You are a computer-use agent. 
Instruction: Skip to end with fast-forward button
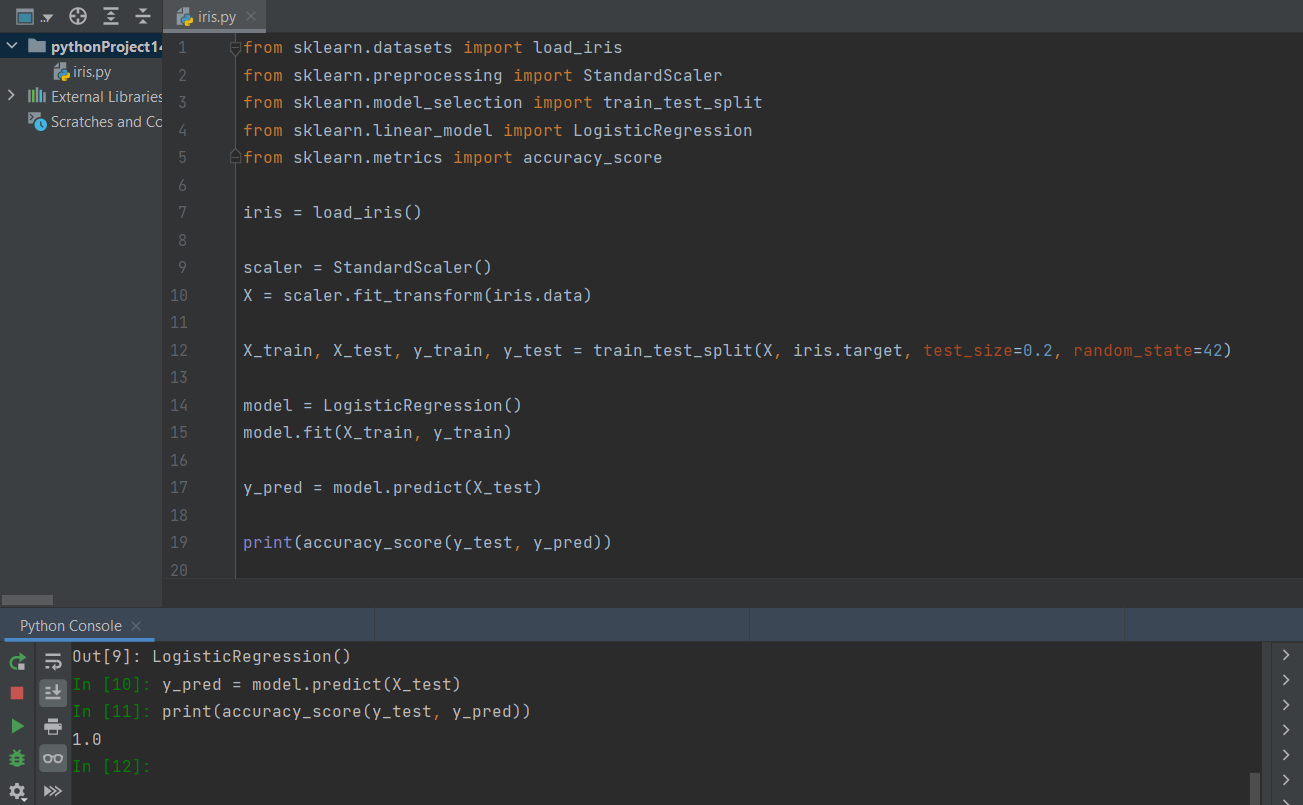click(x=52, y=790)
